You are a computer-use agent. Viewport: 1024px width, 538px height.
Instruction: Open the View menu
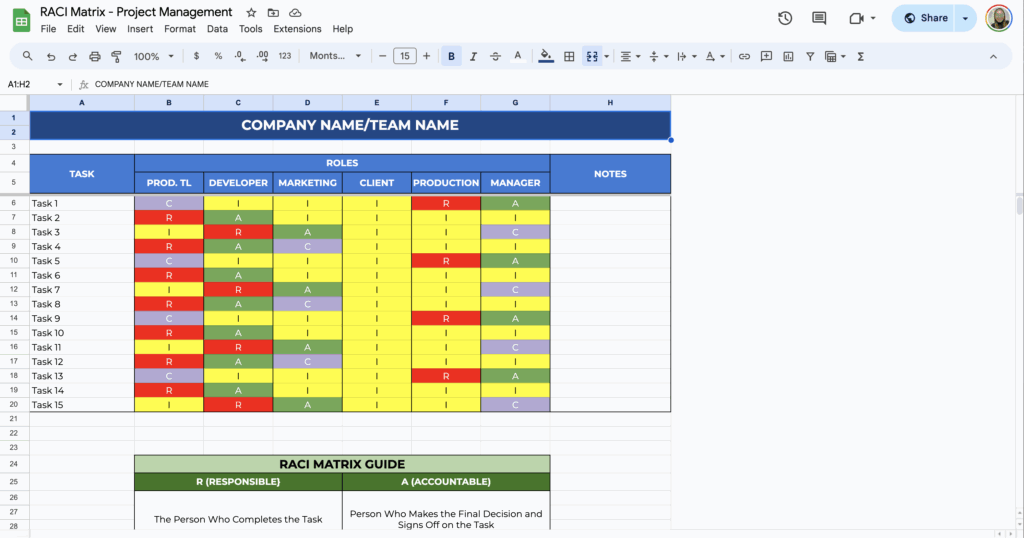(106, 29)
